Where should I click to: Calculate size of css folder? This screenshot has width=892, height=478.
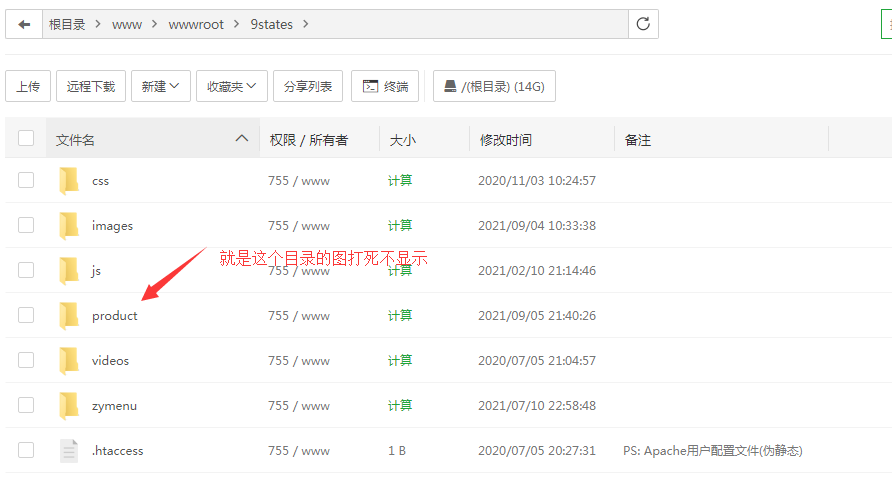point(400,180)
